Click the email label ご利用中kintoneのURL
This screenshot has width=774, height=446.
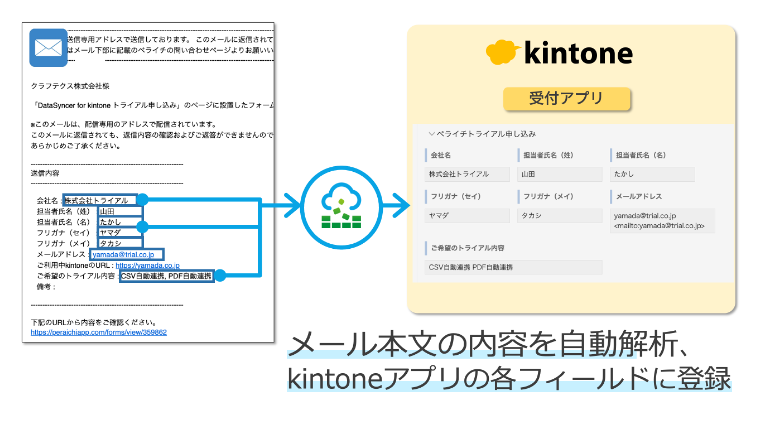pyautogui.click(x=75, y=265)
